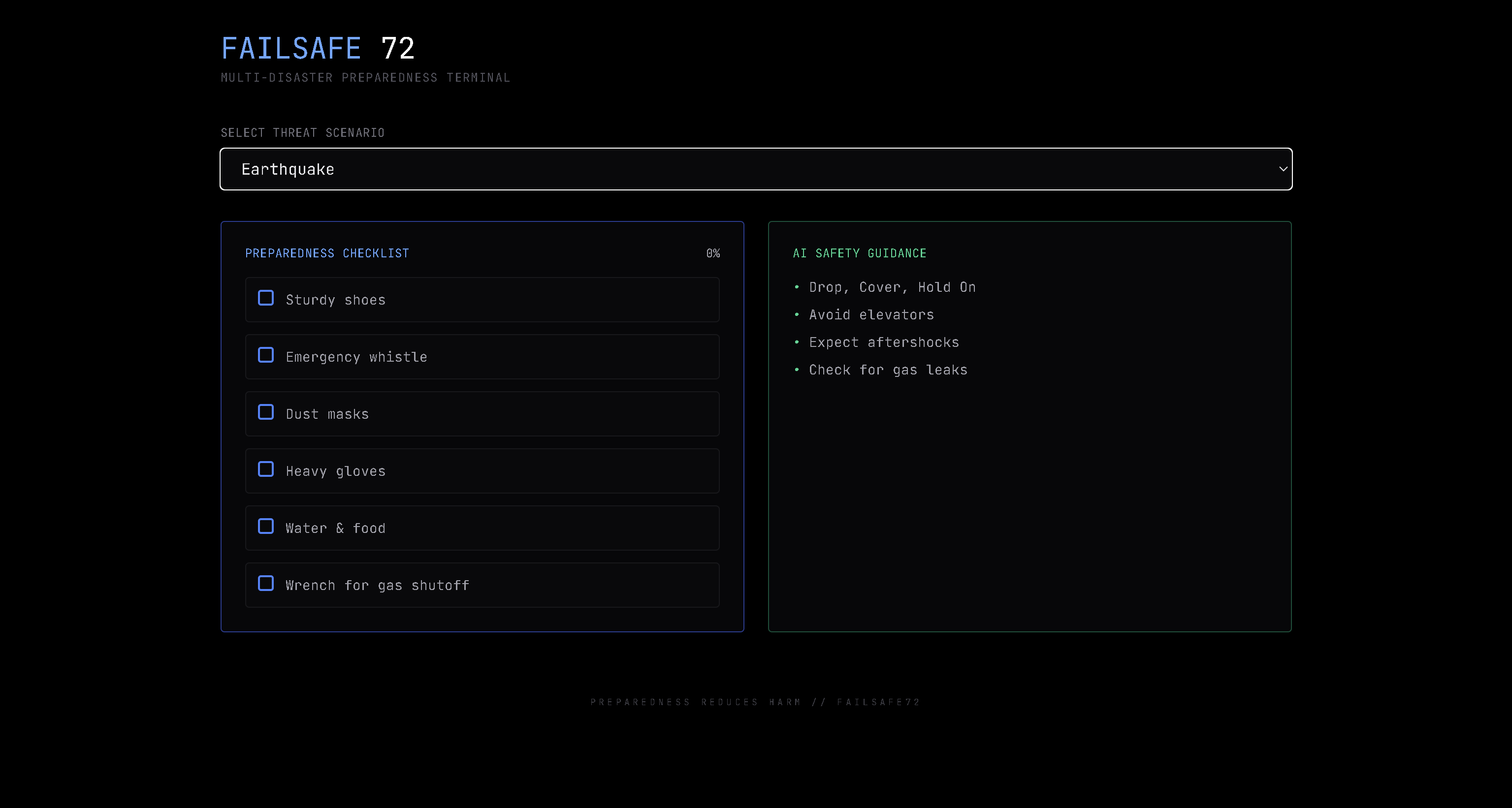Click the Wrench for gas shutoff label
This screenshot has height=808, width=1512.
tap(377, 585)
